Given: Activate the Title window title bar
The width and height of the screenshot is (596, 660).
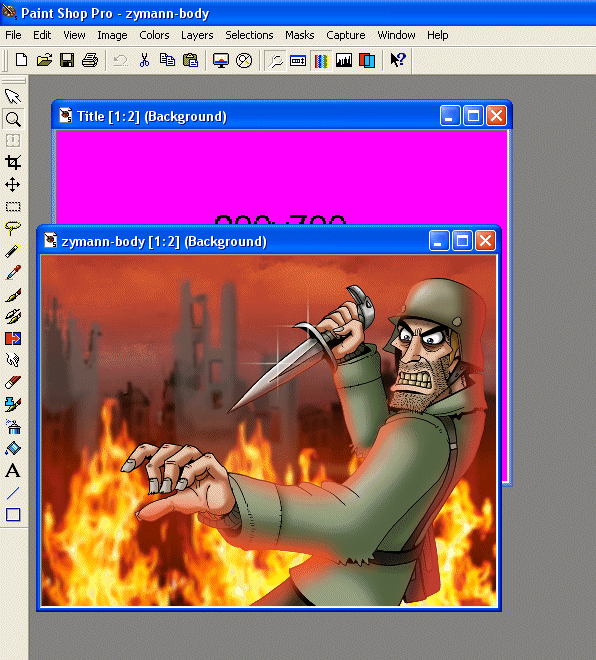Looking at the screenshot, I should click(x=282, y=116).
